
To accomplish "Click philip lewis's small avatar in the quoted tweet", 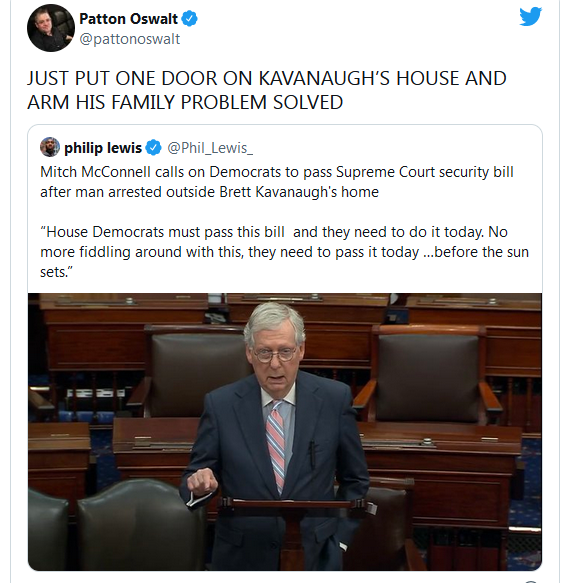I will click(x=50, y=147).
